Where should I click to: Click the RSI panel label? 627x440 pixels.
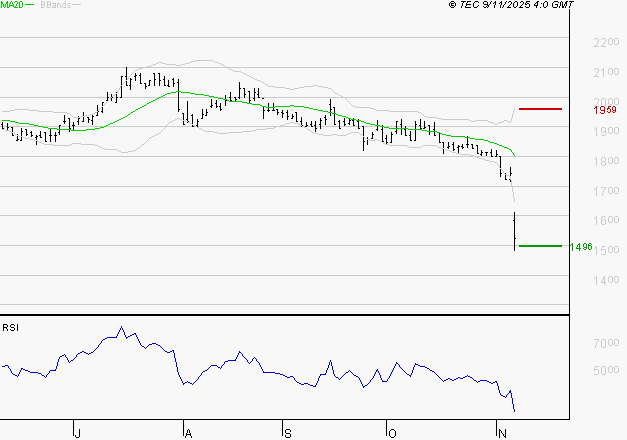10,328
